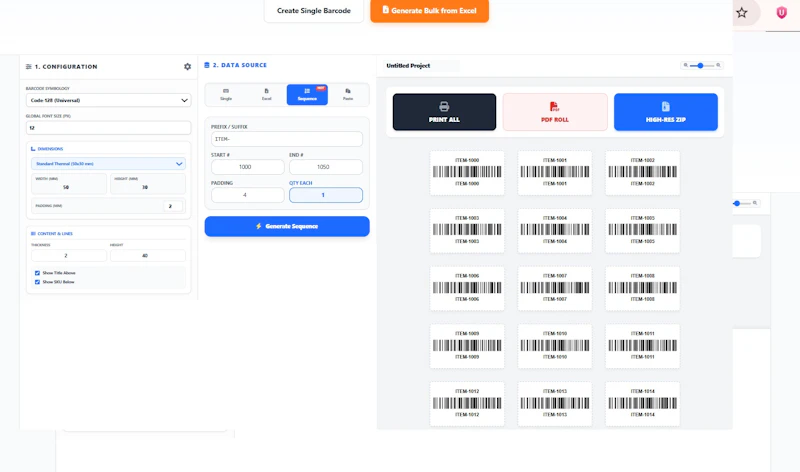Select the ITEM-1004 barcode label
The height and width of the screenshot is (472, 800).
(555, 230)
